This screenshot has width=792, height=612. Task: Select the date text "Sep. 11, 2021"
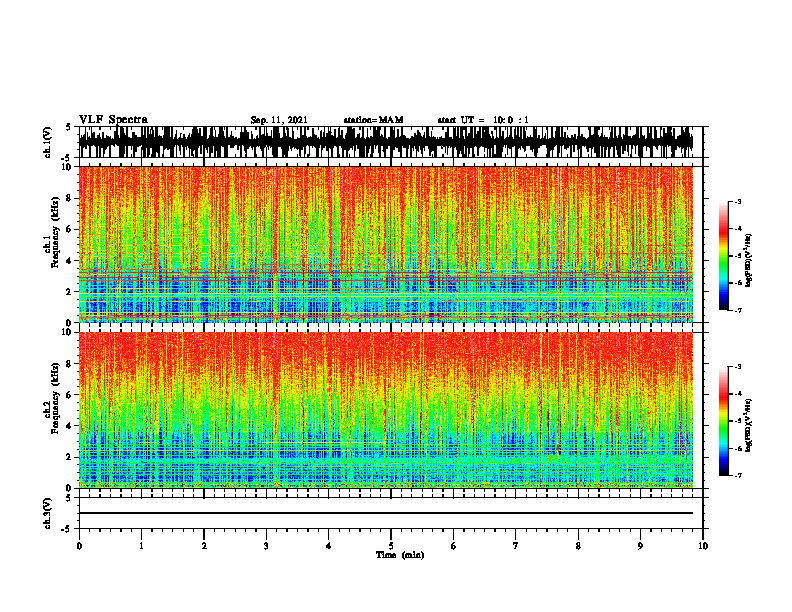pos(279,120)
